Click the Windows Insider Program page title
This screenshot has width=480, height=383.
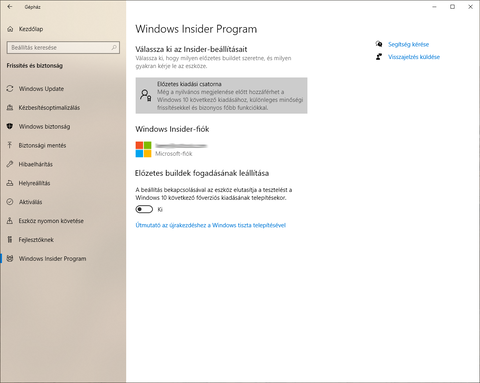(196, 29)
